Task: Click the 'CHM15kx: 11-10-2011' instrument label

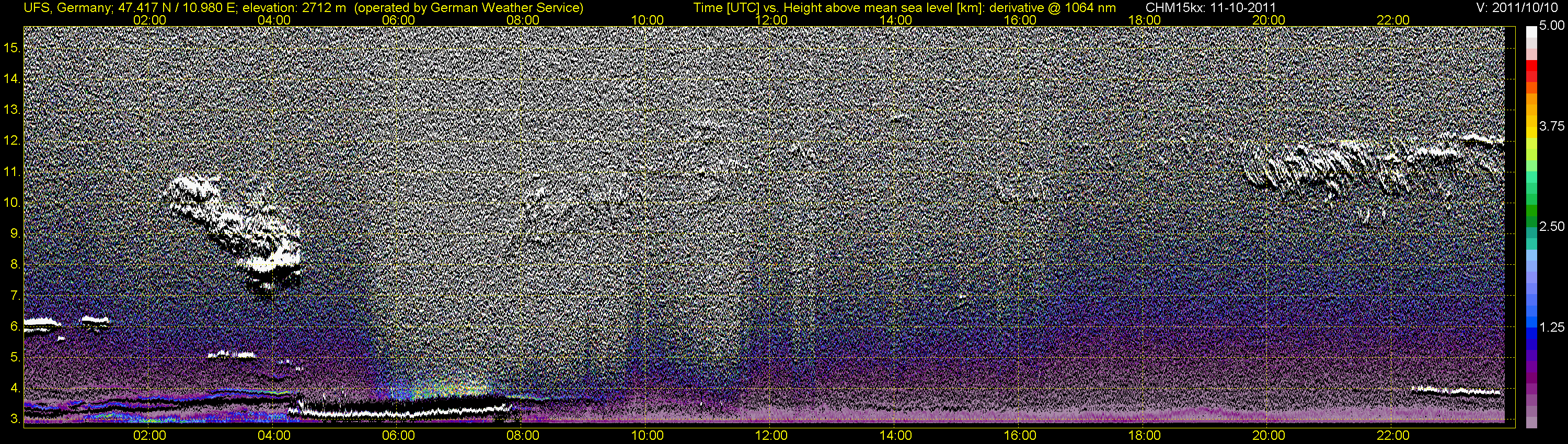Action: [x=1212, y=8]
